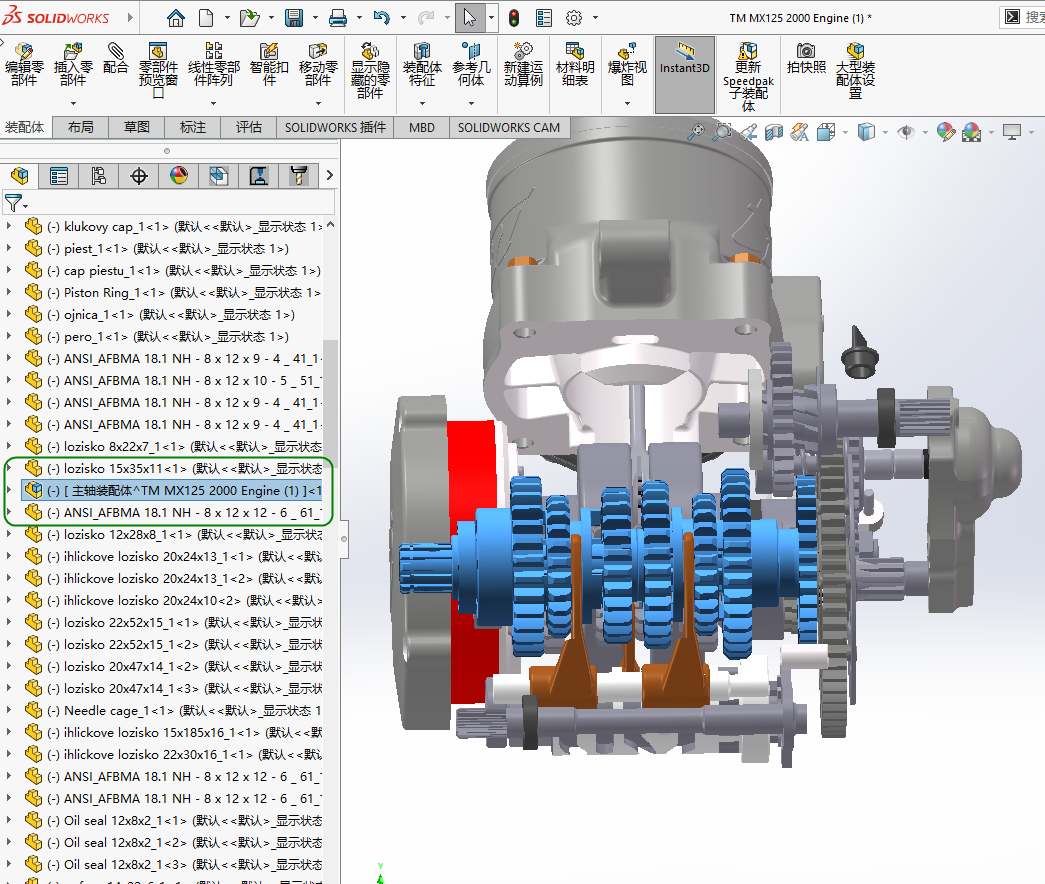Screen dimensions: 1045x884
Task: Select the DimXpertManager crosshair tab
Action: (139, 176)
